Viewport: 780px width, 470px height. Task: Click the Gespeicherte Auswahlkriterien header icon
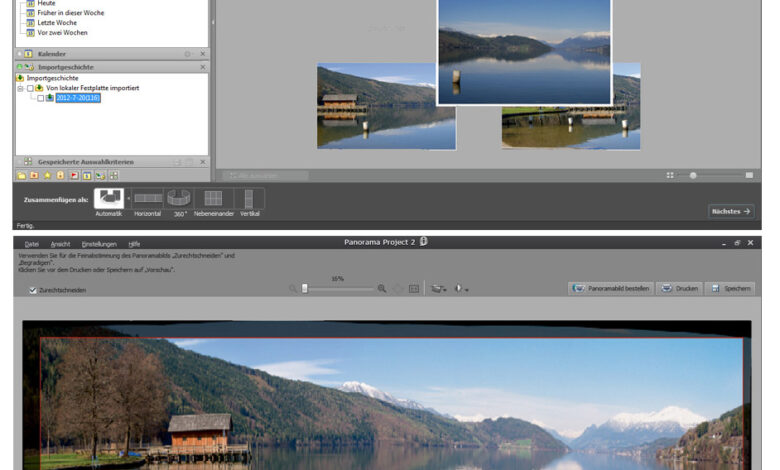coord(28,162)
